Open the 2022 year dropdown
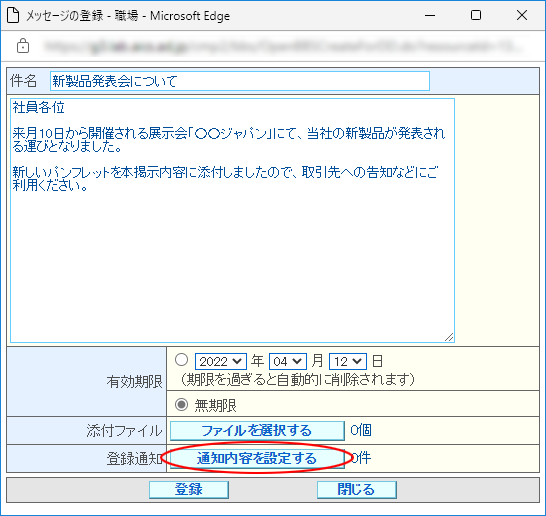546x516 pixels. (221, 361)
